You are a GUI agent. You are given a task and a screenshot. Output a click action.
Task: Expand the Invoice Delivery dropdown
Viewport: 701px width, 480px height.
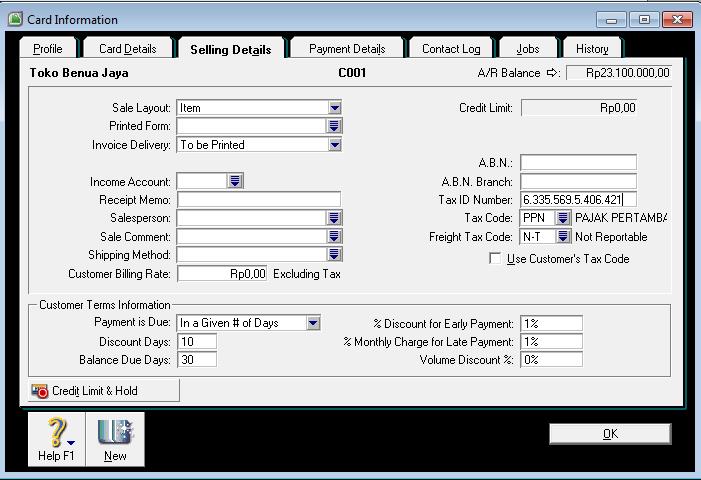coord(335,145)
